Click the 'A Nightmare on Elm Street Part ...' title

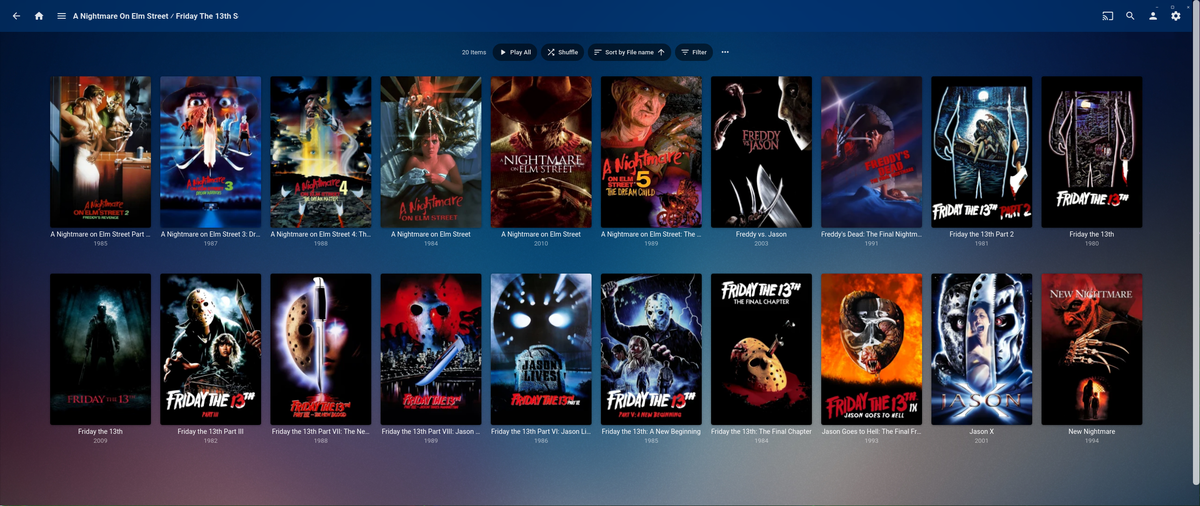[x=100, y=235]
